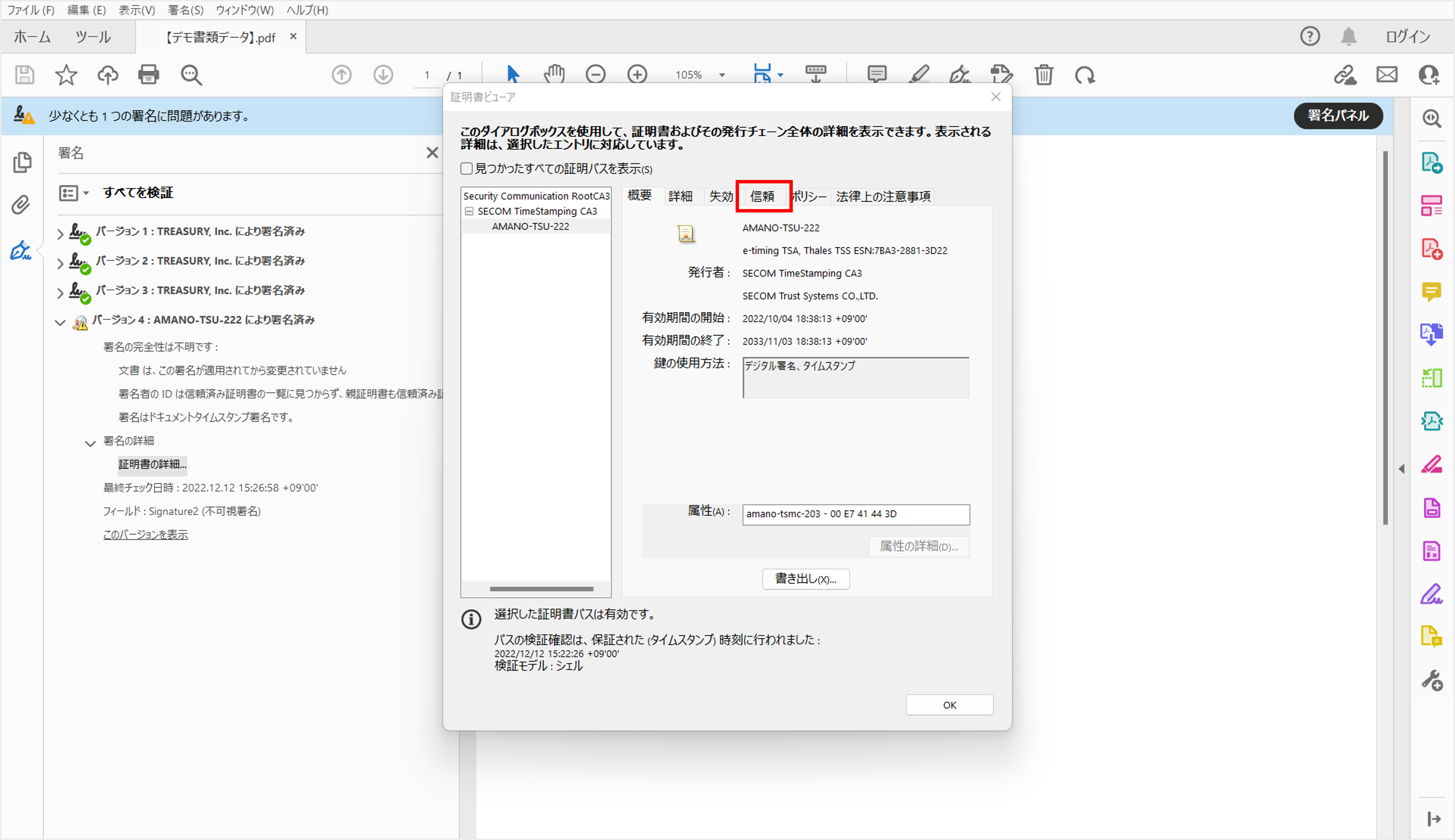This screenshot has height=840, width=1455.
Task: Click the email envelope icon
Action: (1387, 74)
